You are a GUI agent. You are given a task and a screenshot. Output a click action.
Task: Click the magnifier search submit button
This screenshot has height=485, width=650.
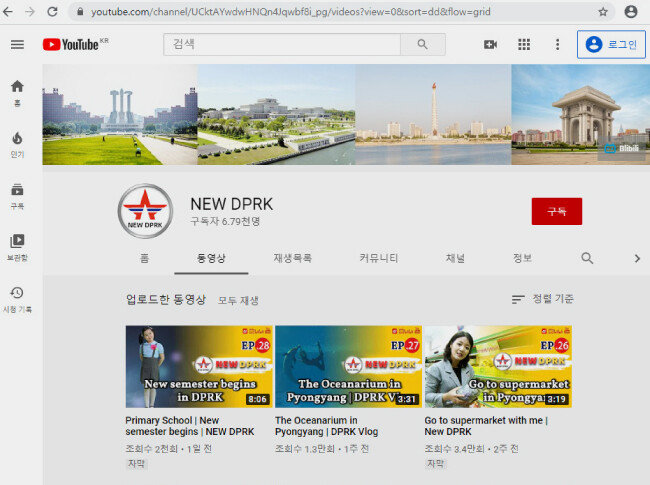click(423, 44)
